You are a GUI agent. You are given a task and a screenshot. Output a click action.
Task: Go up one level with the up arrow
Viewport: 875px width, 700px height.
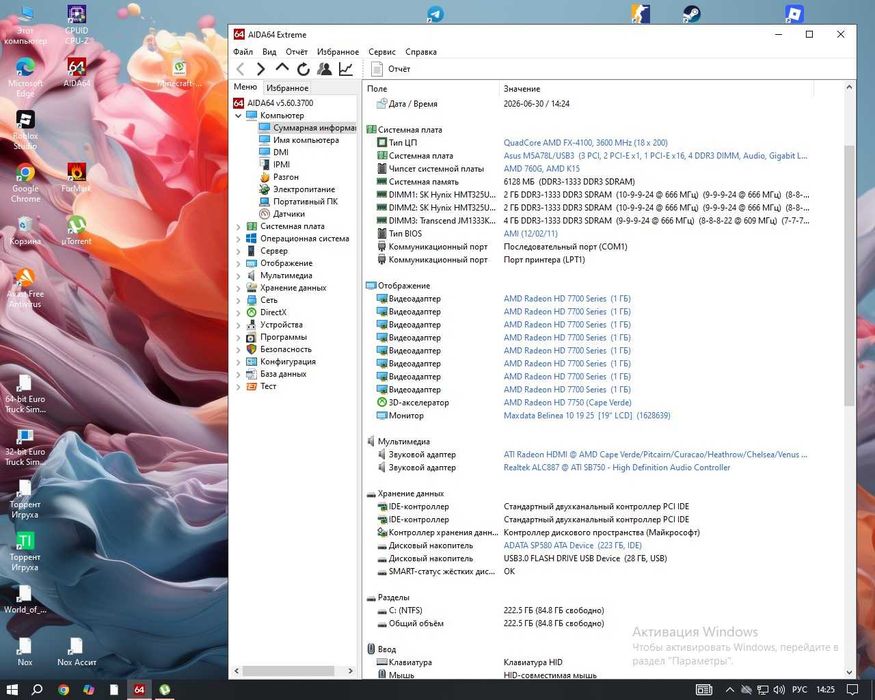click(282, 68)
